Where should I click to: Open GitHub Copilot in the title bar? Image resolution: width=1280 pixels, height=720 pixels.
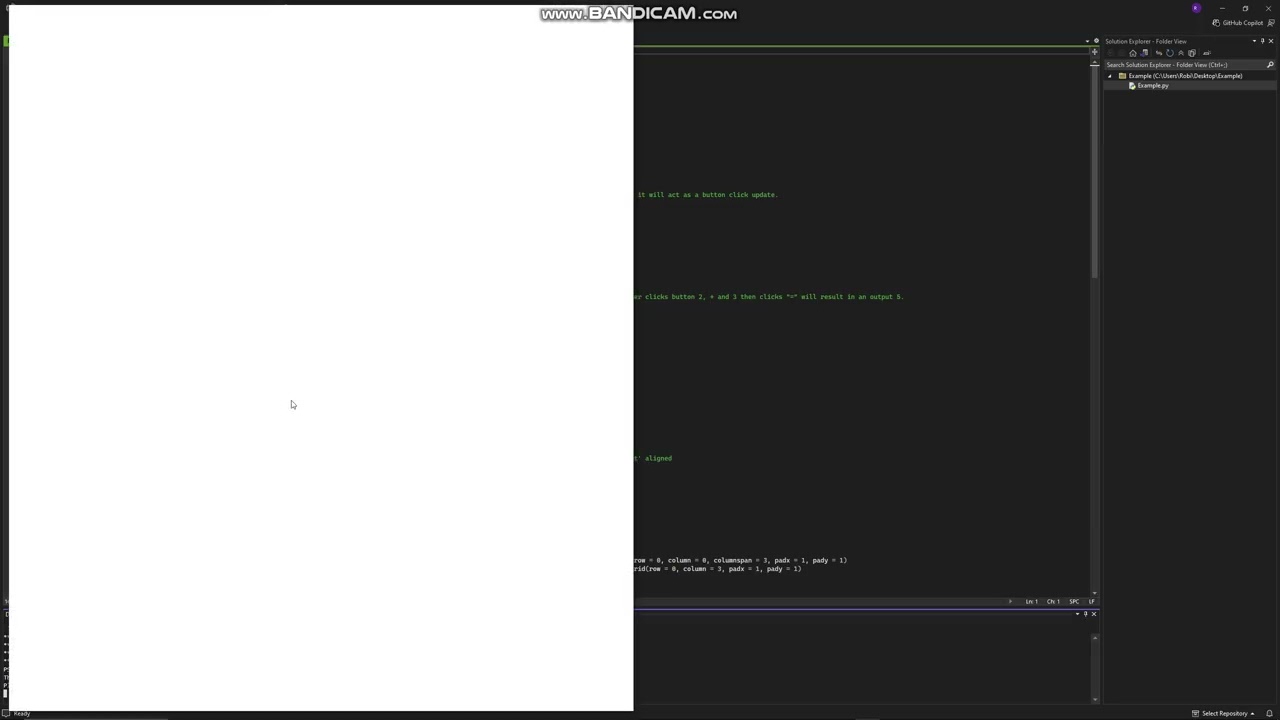(x=1238, y=23)
